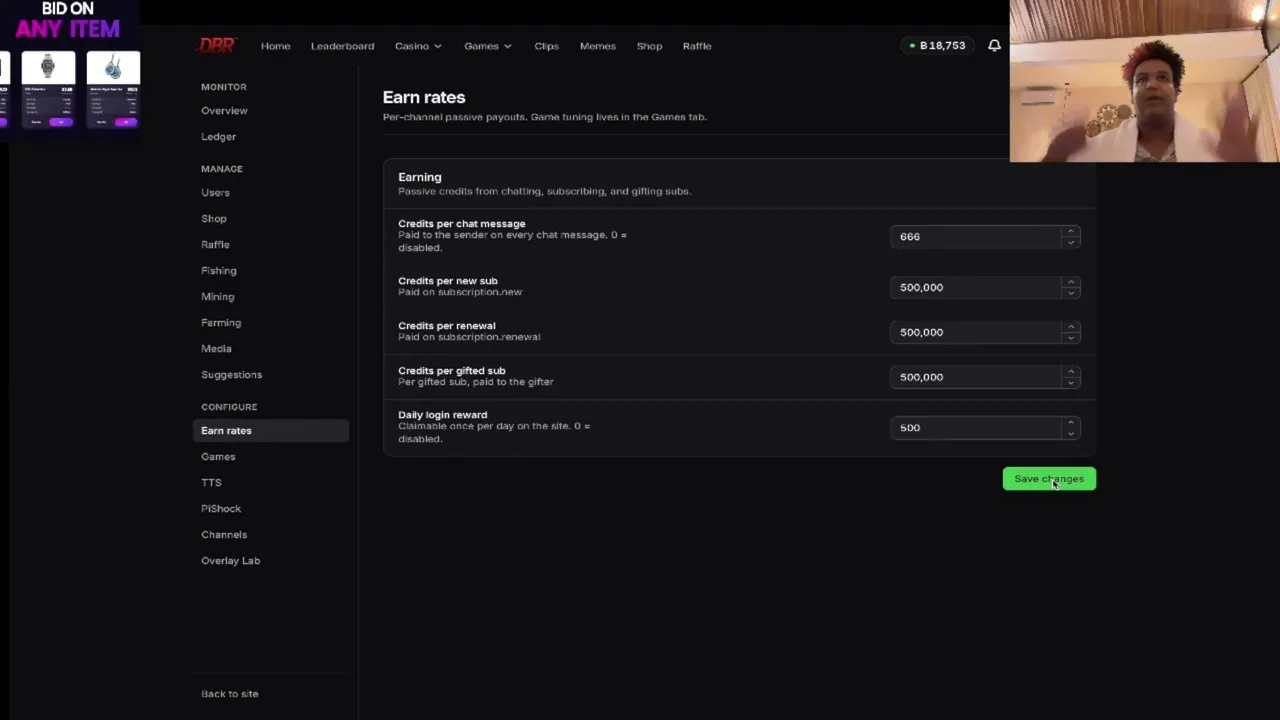This screenshot has height=720, width=1280.
Task: Click the credit balance 18,753
Action: 937,45
